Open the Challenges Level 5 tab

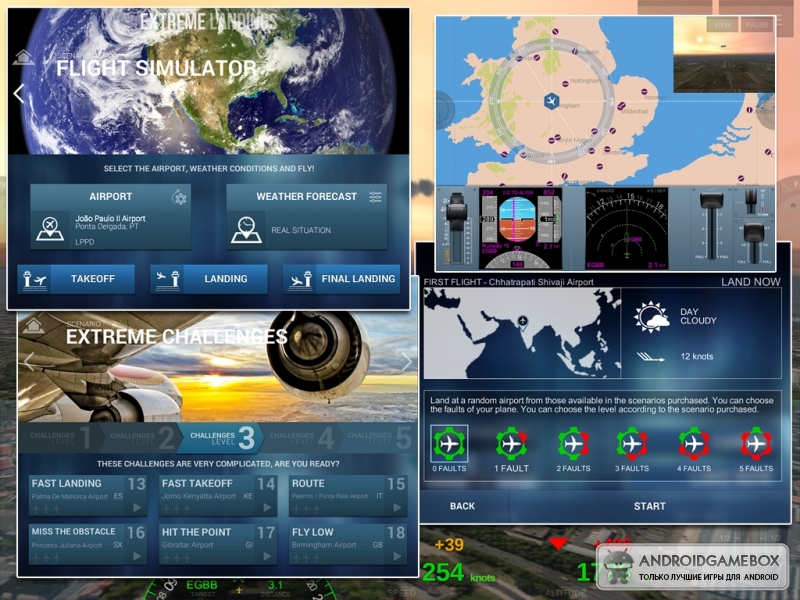pos(379,438)
